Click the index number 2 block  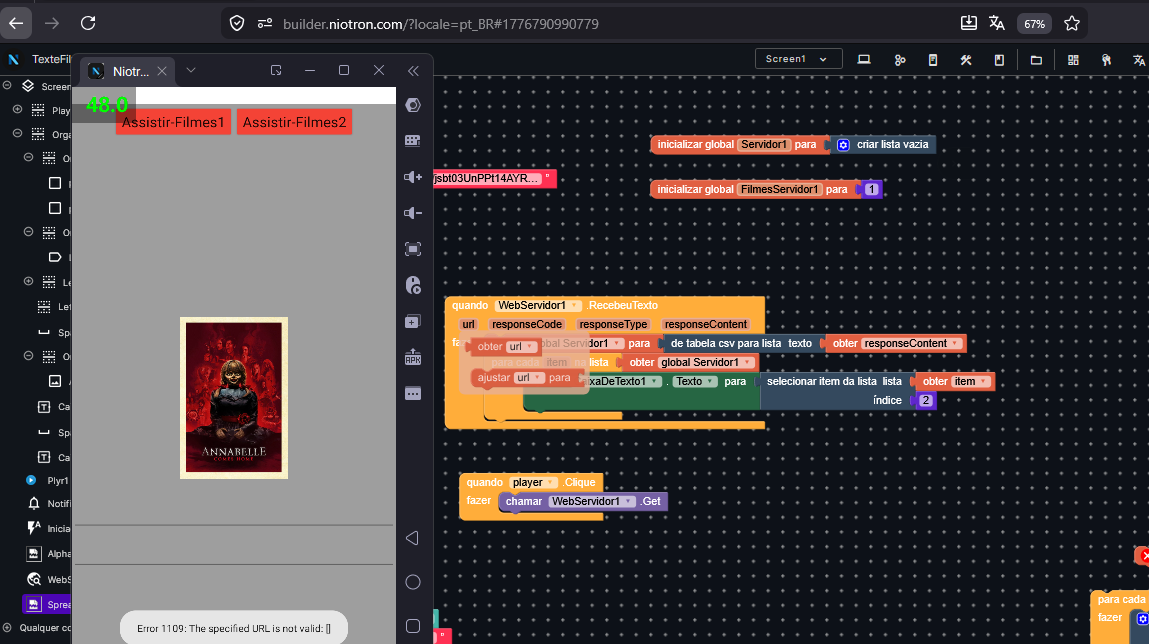[926, 400]
